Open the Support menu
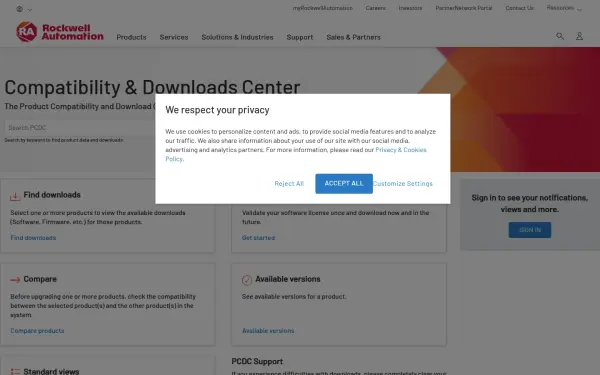Viewport: 600px width, 375px height. [x=300, y=37]
